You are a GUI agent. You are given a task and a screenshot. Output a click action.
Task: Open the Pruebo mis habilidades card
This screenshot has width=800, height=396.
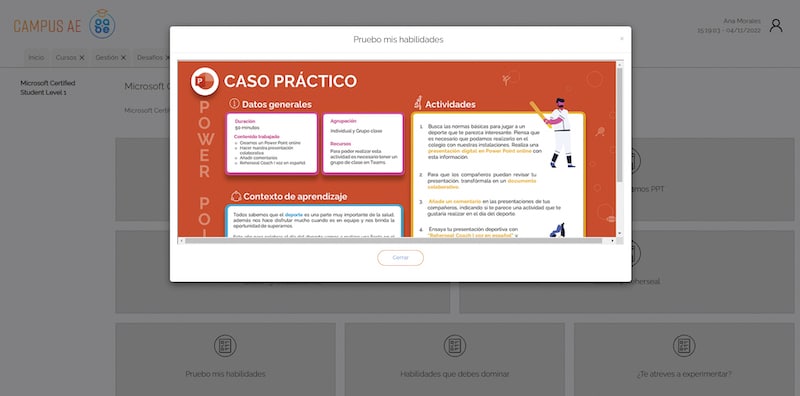point(225,359)
